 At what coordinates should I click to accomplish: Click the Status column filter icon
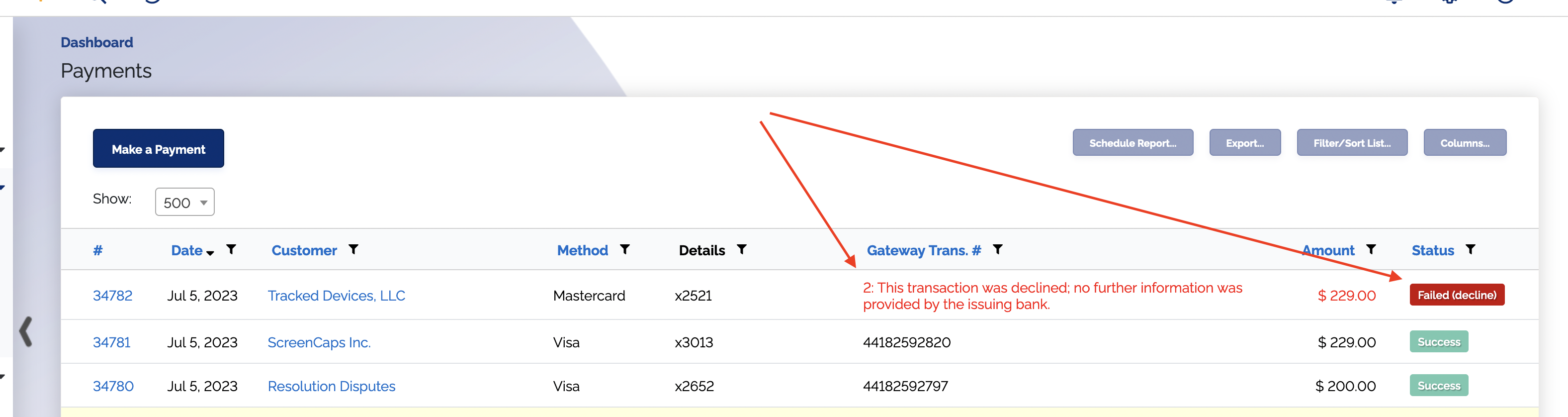point(1470,249)
